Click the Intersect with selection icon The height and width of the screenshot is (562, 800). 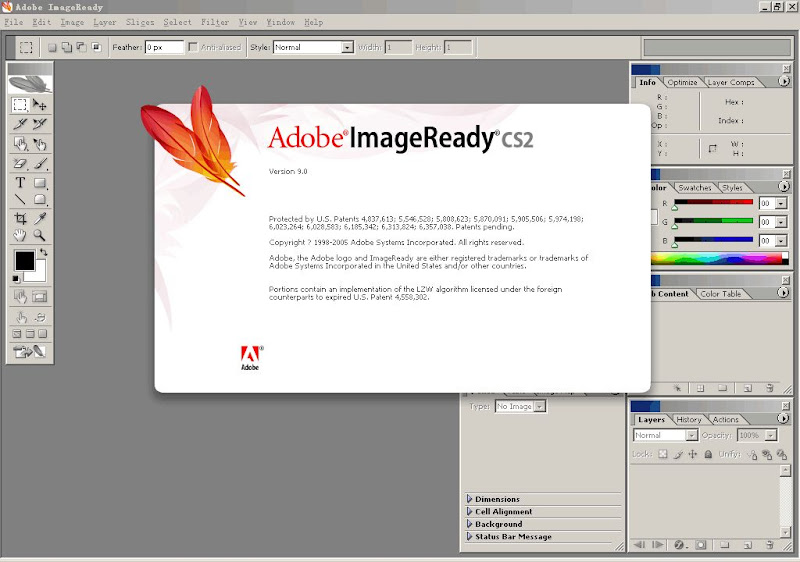(96, 47)
